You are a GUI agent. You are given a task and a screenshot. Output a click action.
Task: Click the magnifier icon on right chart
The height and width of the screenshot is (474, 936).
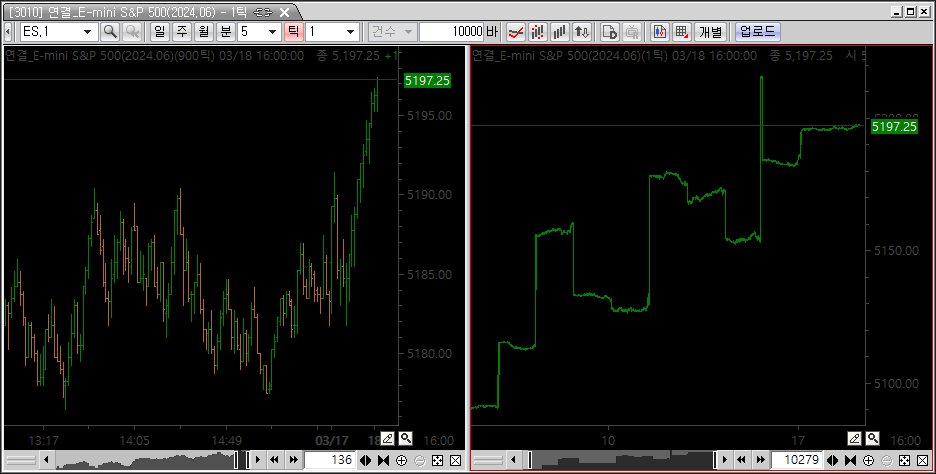[873, 438]
